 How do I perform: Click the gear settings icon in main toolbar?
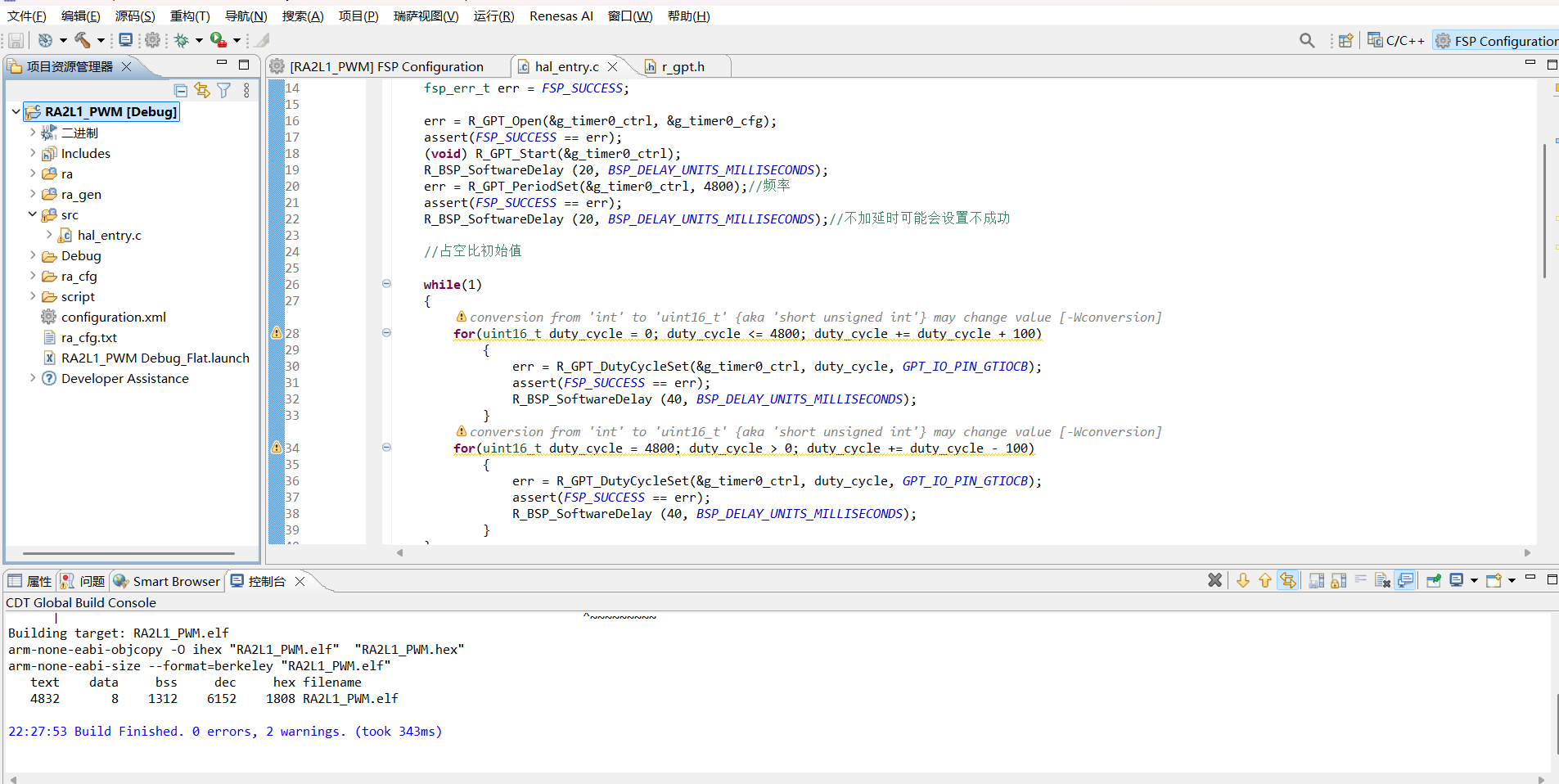tap(152, 39)
